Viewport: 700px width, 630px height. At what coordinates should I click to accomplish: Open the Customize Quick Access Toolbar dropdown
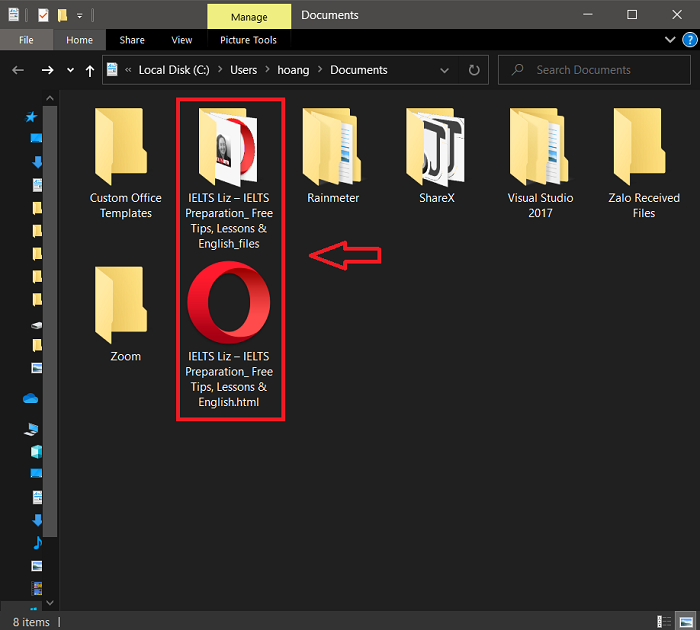click(x=79, y=16)
